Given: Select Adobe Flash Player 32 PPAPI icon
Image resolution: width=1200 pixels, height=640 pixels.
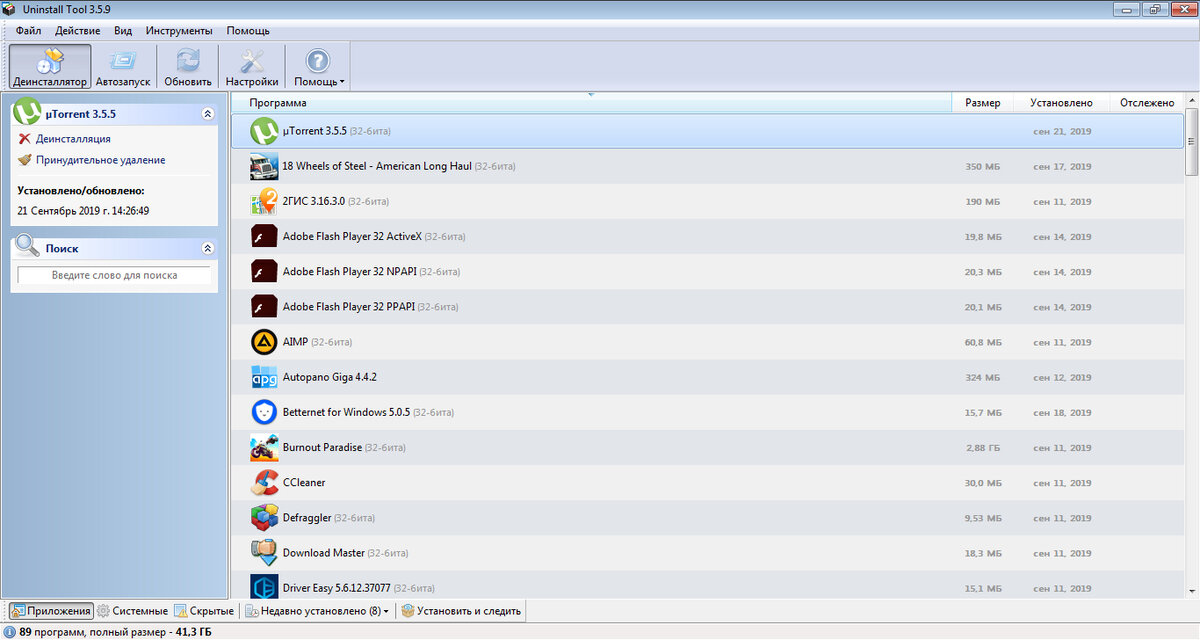Looking at the screenshot, I should point(264,307).
